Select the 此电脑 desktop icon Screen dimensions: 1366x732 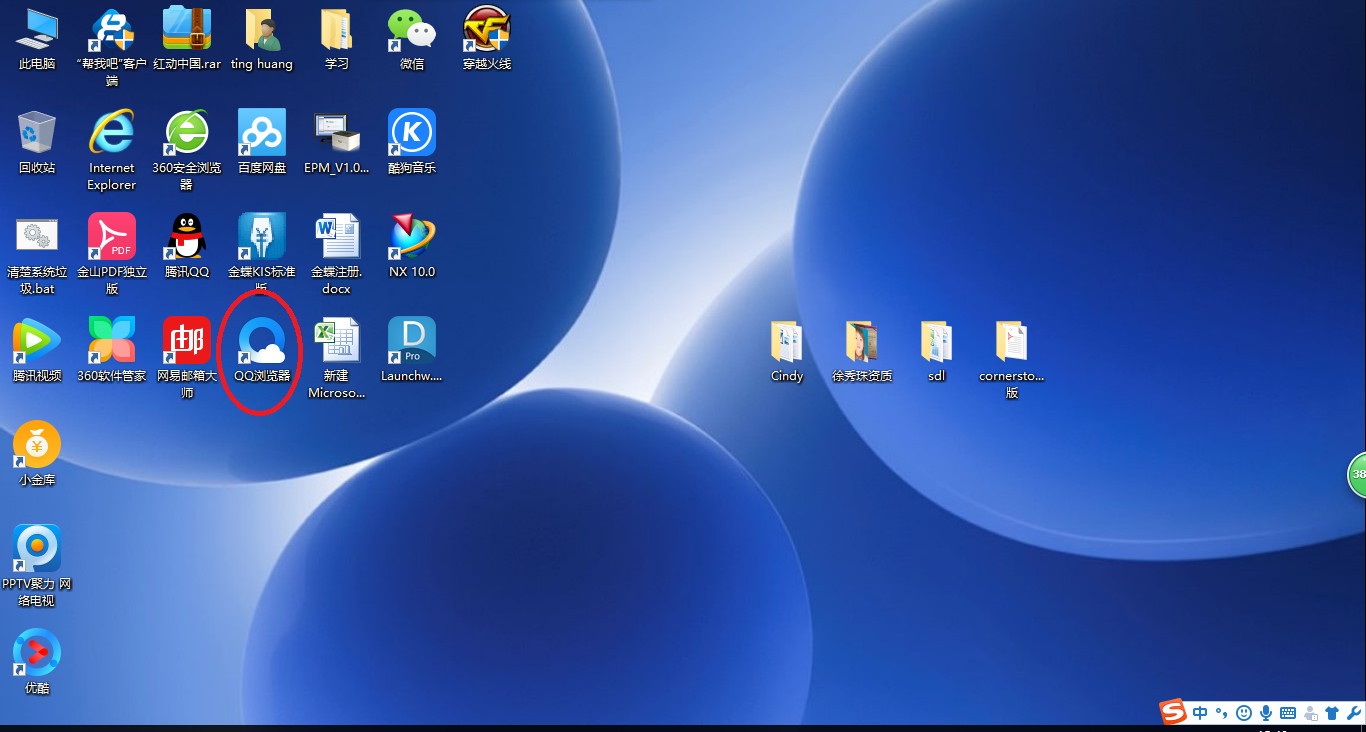point(37,39)
